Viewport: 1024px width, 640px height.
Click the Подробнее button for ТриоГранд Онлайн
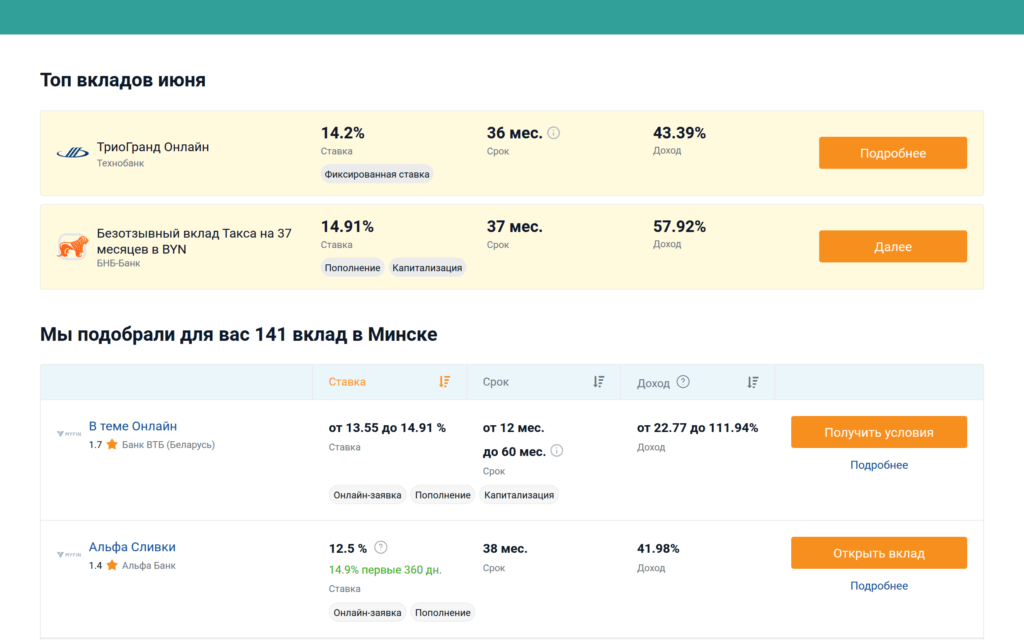893,153
